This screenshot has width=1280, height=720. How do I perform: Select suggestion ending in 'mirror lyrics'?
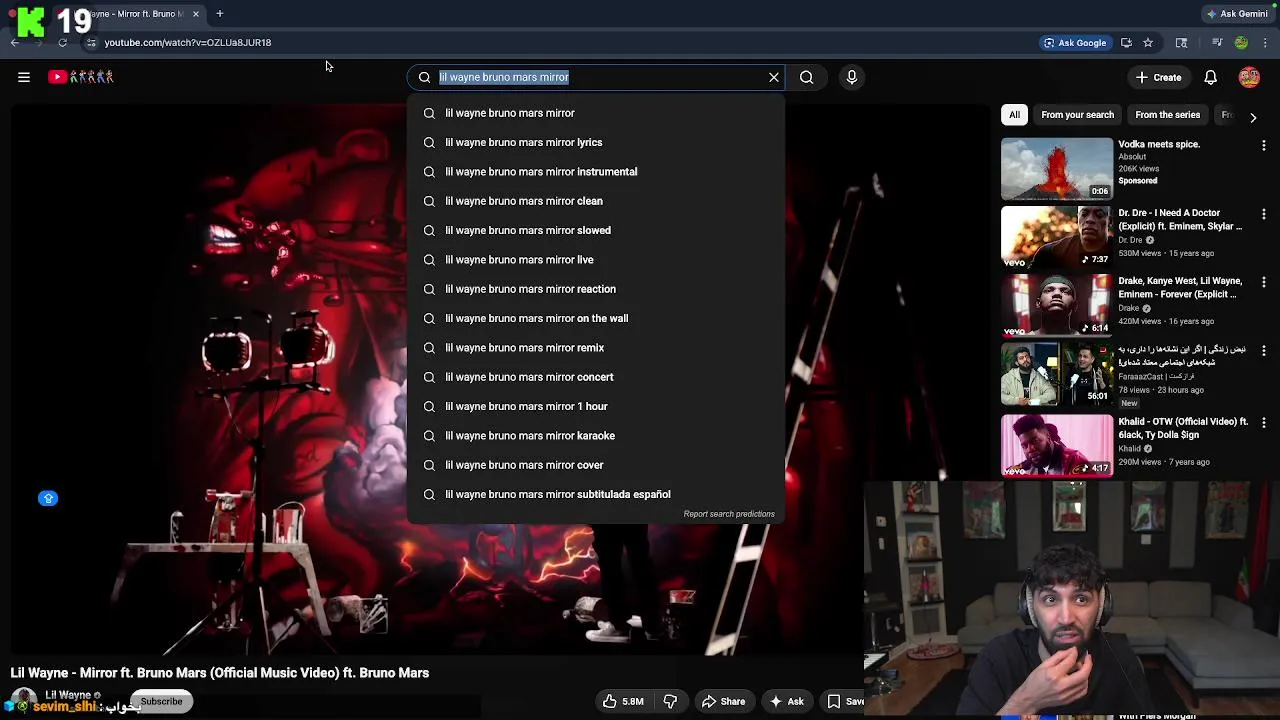click(596, 142)
